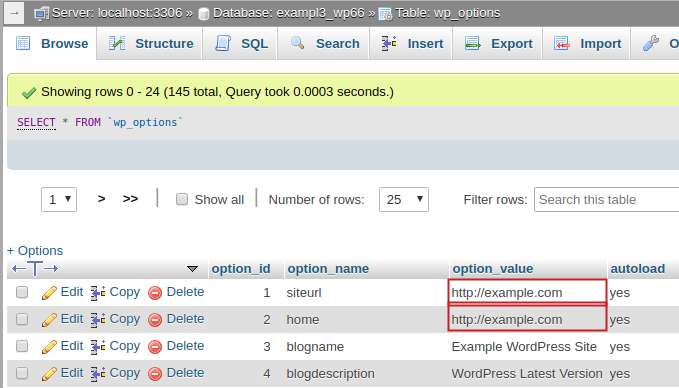Click the Search magnifier icon
The image size is (679, 388).
tap(297, 43)
